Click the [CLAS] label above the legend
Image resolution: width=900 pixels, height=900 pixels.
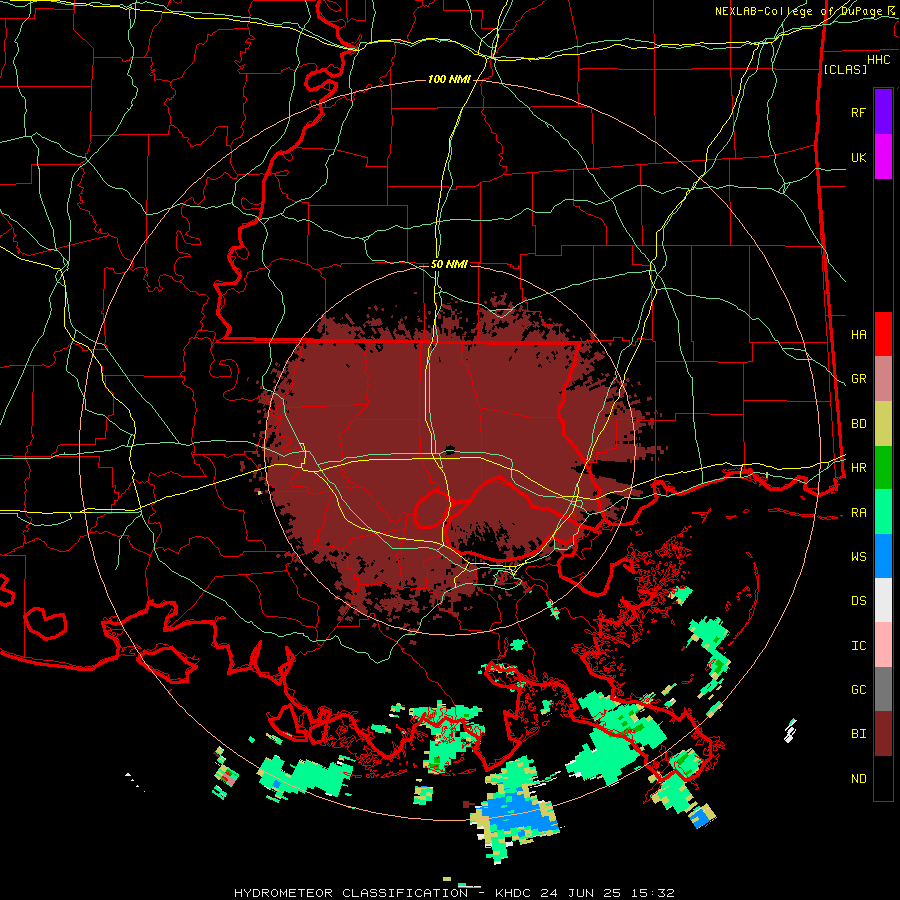(845, 69)
